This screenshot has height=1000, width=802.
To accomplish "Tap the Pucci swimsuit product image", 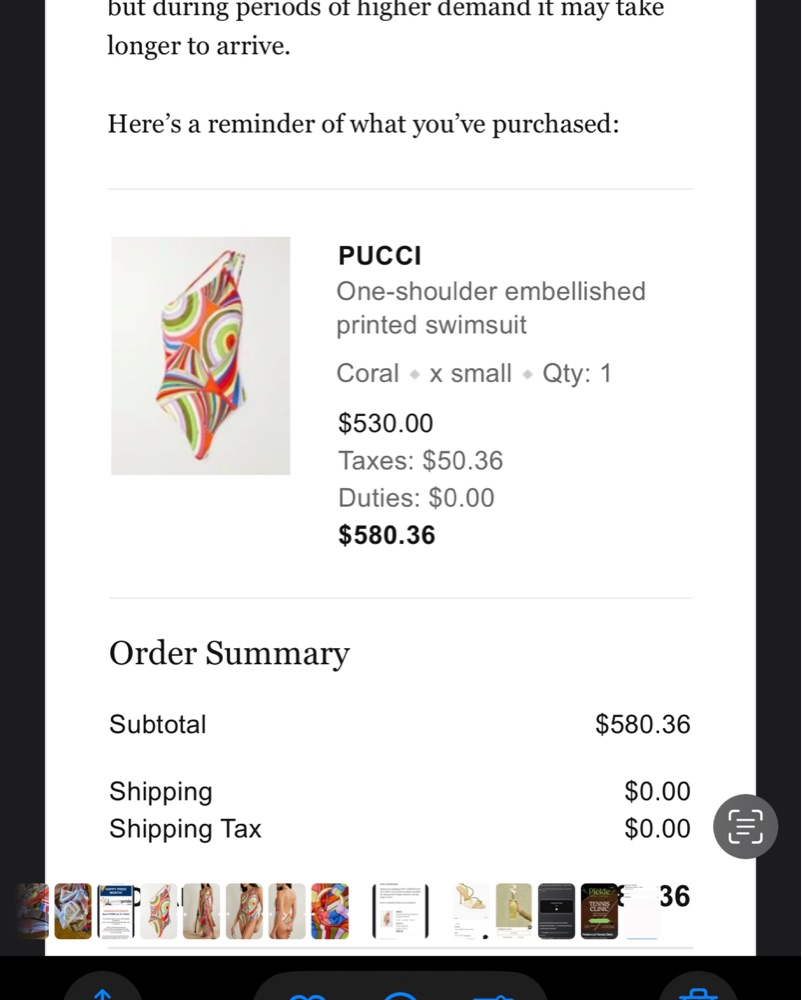I will (x=200, y=355).
